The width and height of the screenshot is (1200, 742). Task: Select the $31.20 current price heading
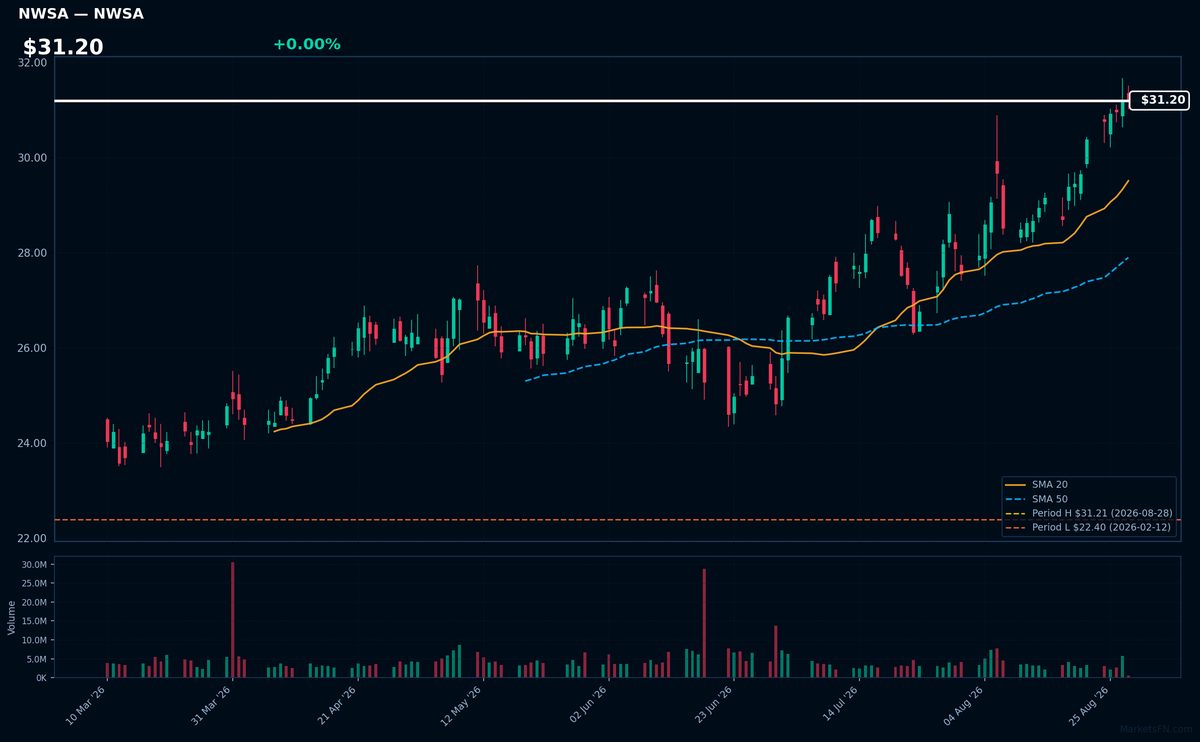[x=63, y=47]
